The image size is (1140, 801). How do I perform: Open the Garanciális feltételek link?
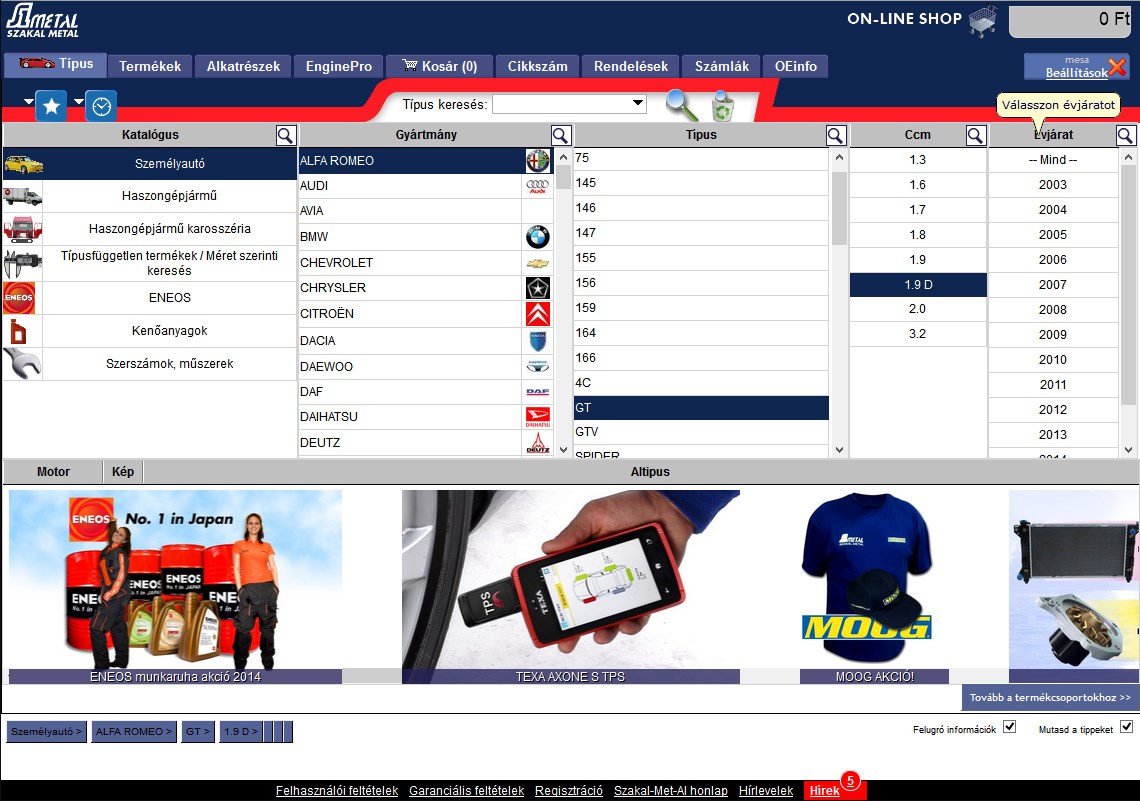[x=466, y=791]
